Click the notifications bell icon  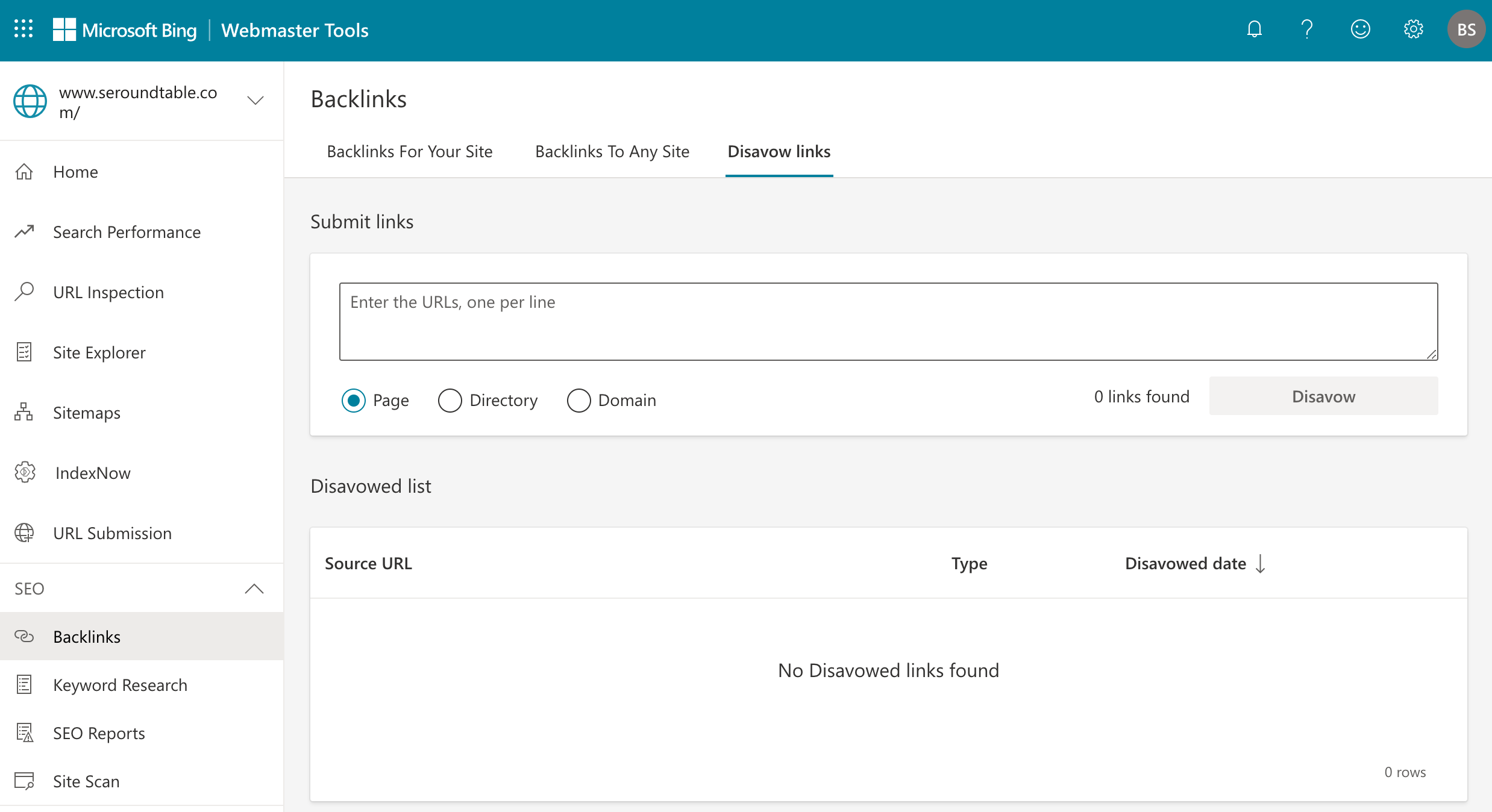[x=1254, y=29]
